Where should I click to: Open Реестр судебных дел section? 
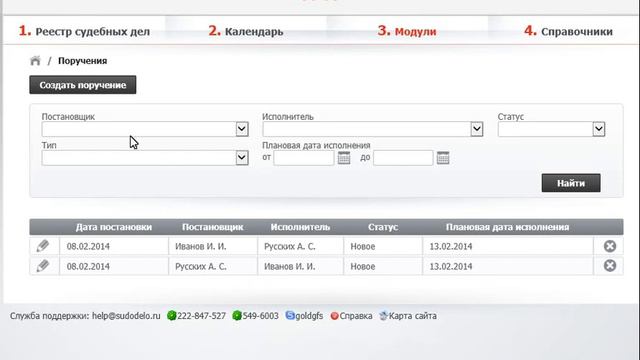coord(84,31)
